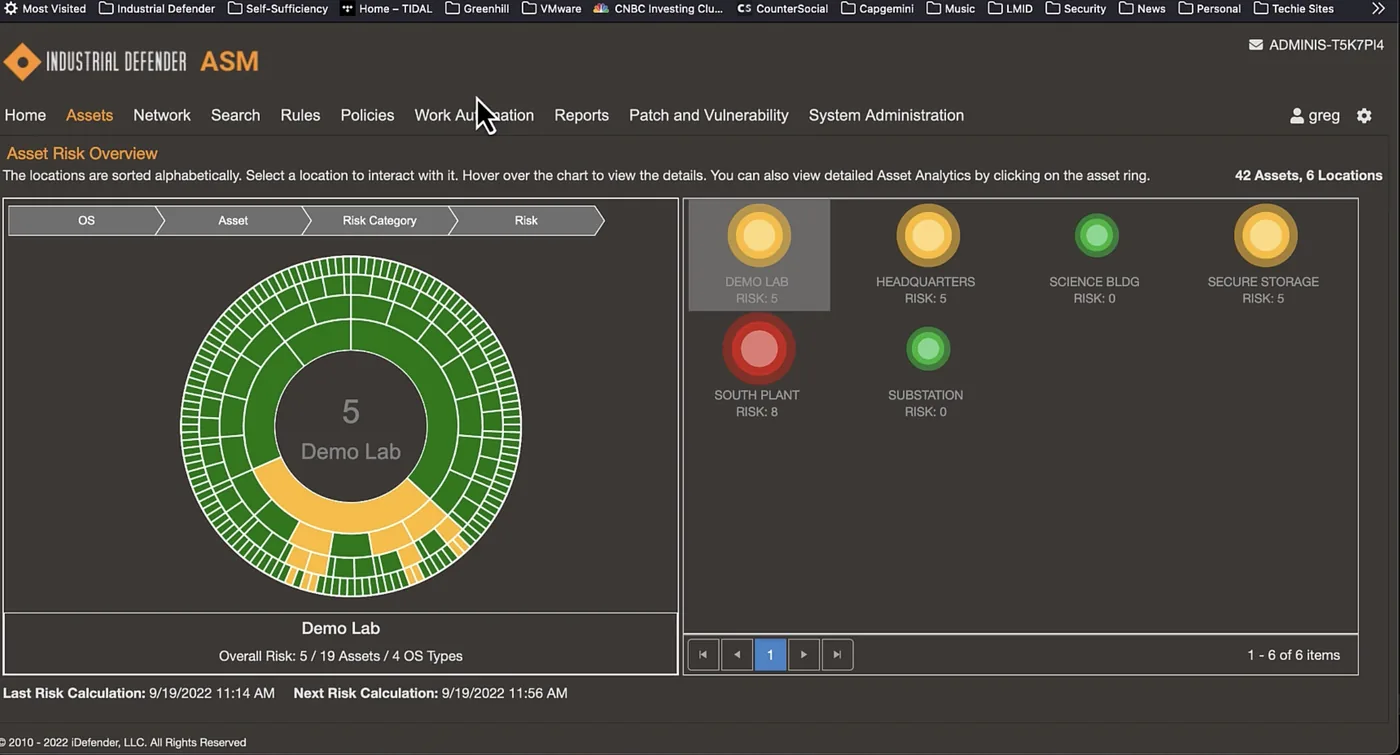Show more bookmarks with the double chevron
1400x755 pixels.
pos(1377,8)
